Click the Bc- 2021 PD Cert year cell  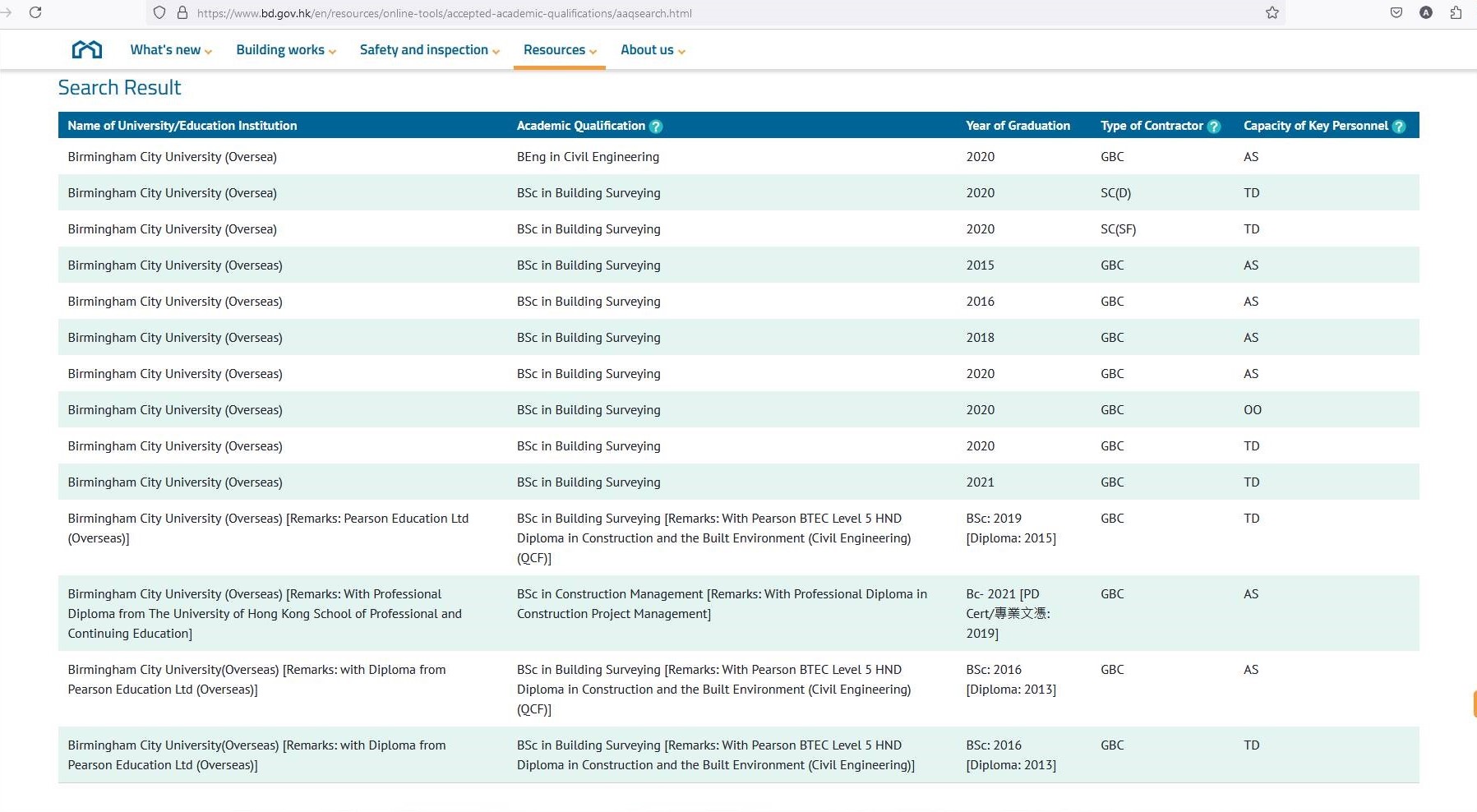click(x=1008, y=614)
